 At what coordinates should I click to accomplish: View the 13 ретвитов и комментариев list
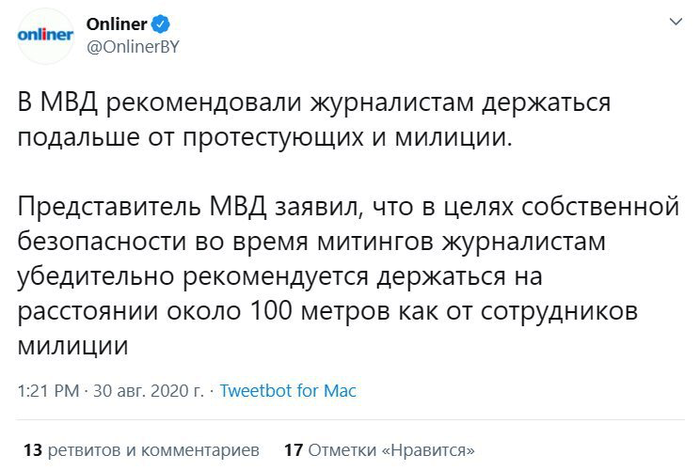tap(141, 448)
